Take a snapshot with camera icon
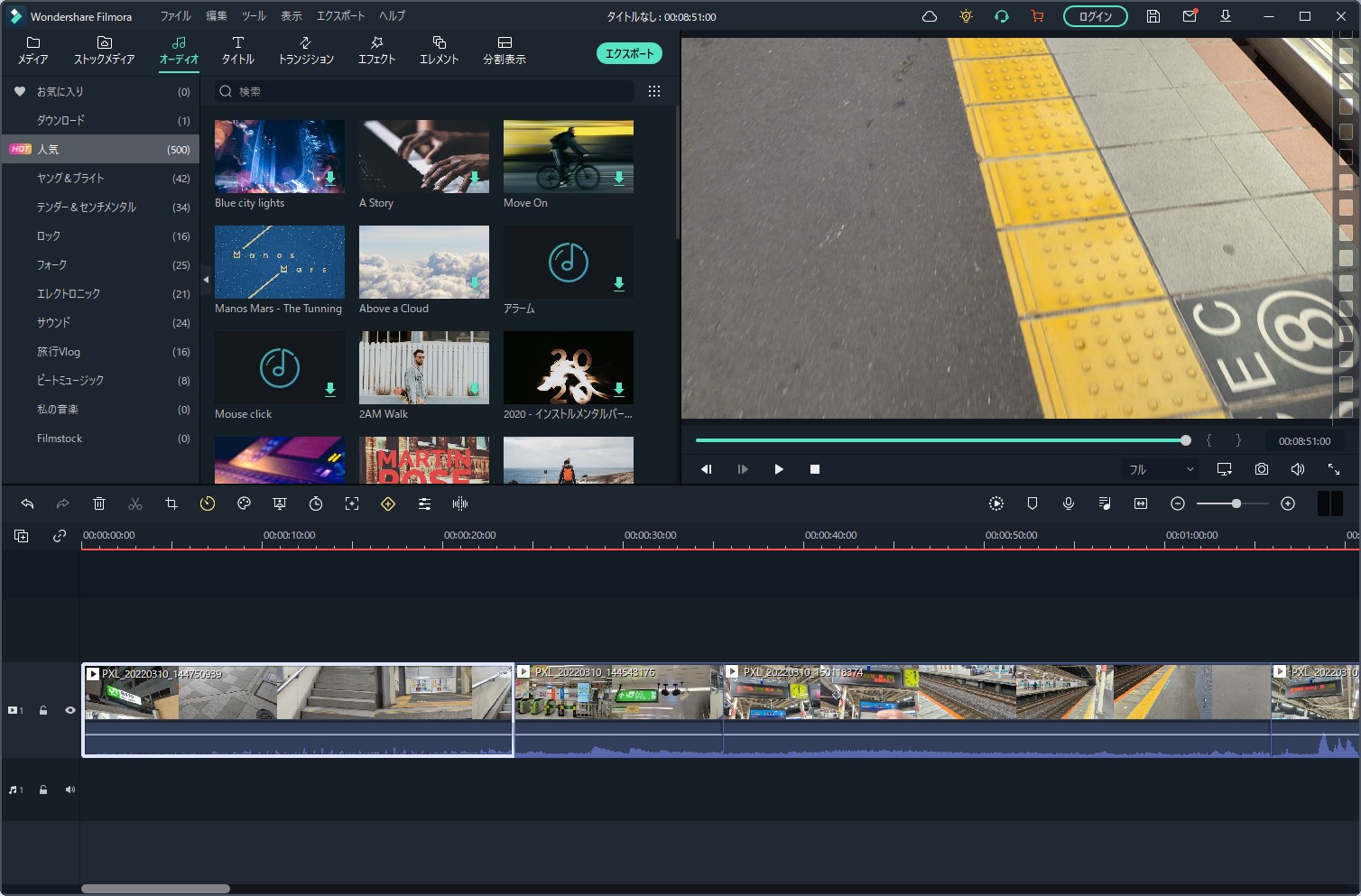 pos(1261,469)
